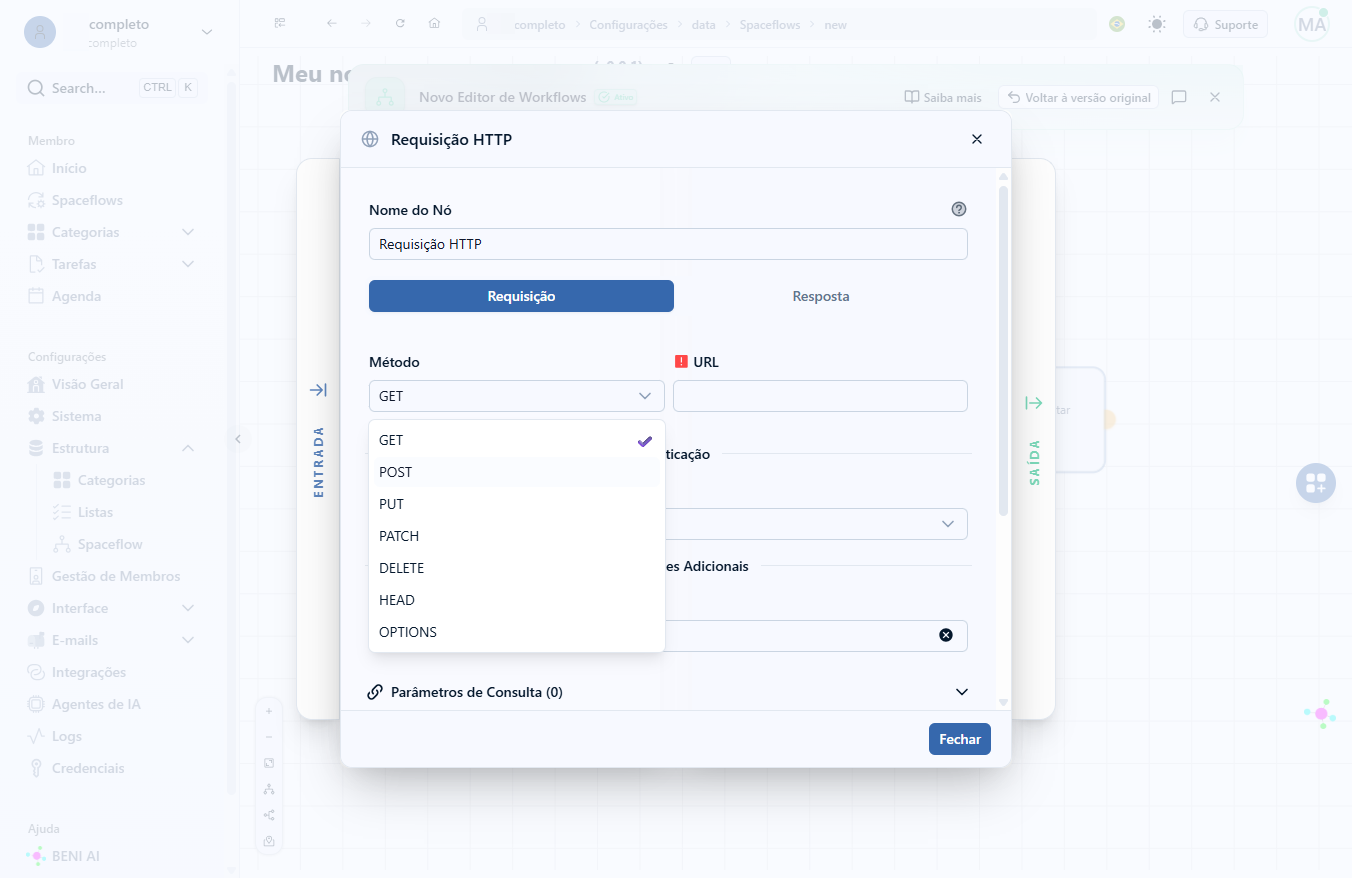Clear the field with the round X icon

946,635
